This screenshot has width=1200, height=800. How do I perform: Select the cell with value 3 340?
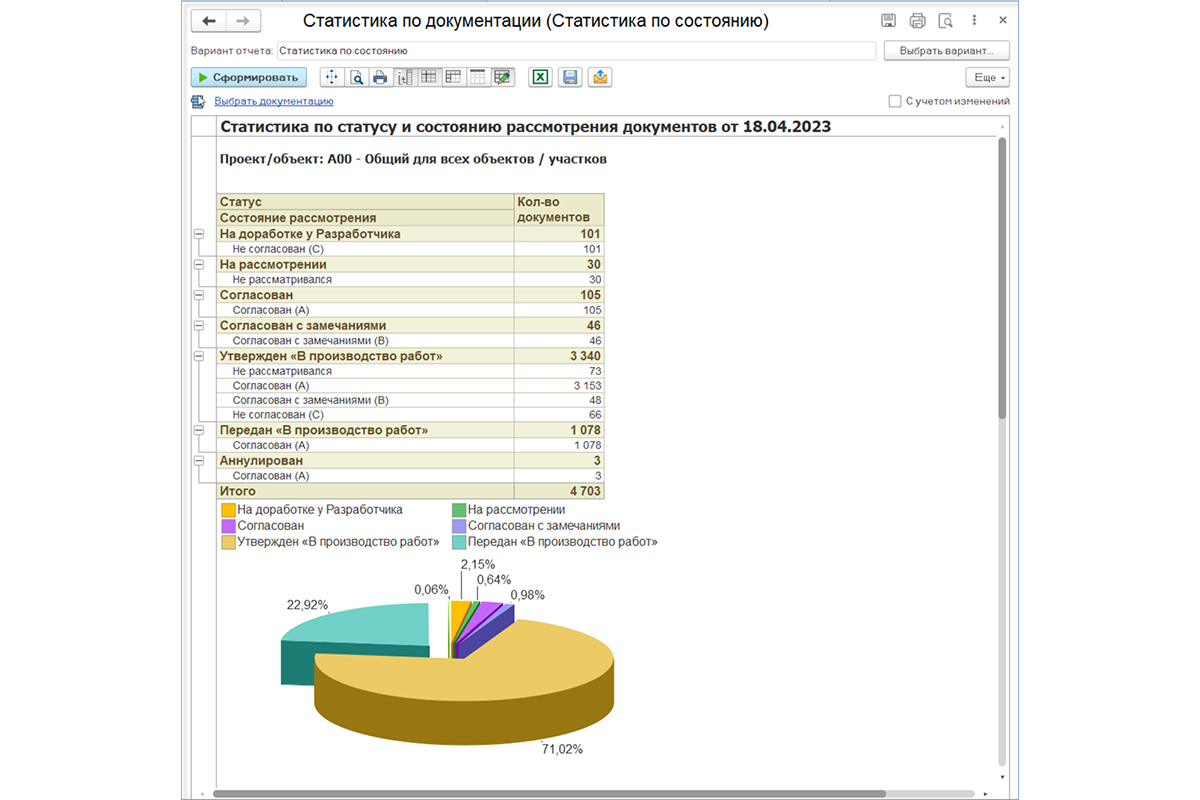coord(559,355)
